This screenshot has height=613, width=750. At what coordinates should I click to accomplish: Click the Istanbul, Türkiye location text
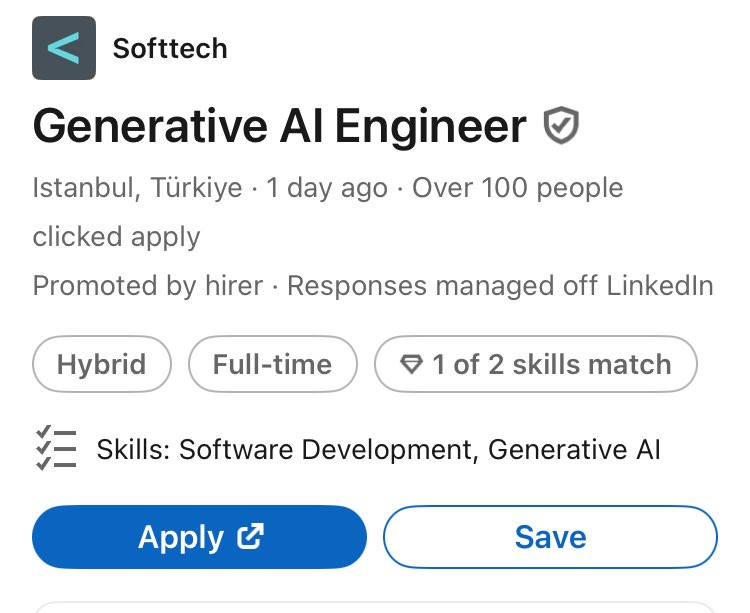137,188
